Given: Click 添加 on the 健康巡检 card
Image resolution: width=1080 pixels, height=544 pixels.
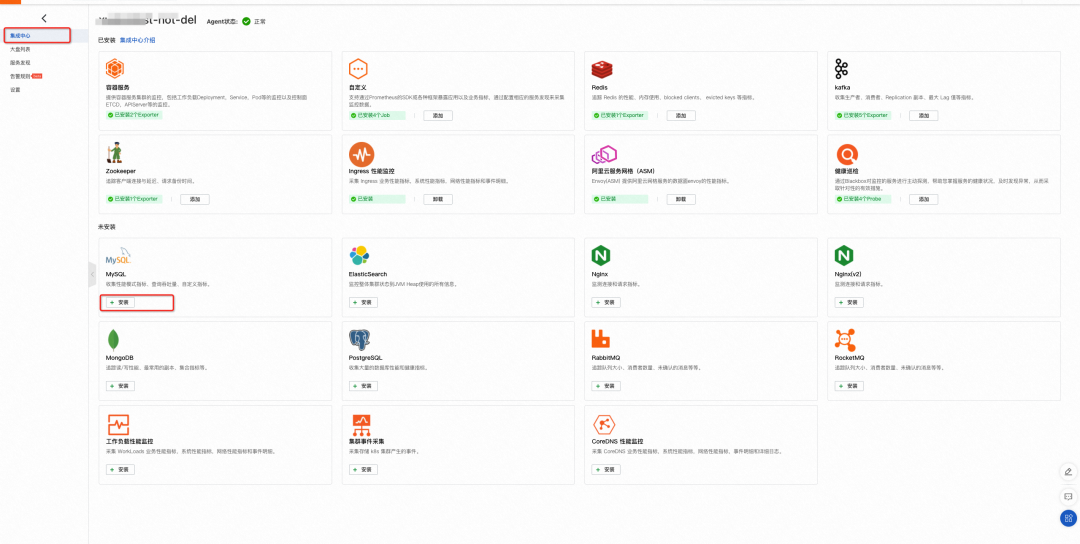Looking at the screenshot, I should (x=924, y=199).
